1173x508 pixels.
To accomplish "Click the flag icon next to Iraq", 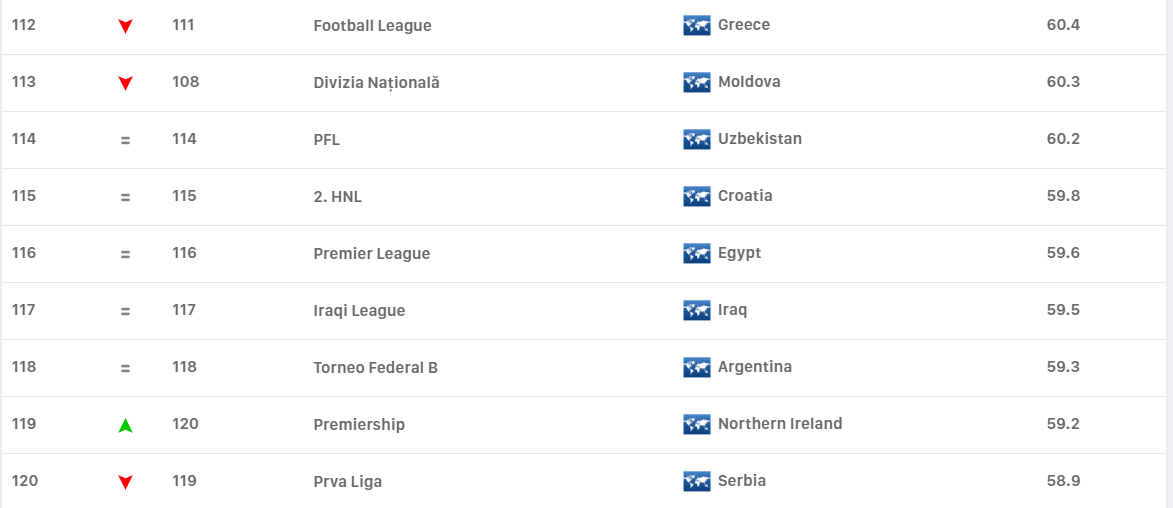I will (696, 310).
